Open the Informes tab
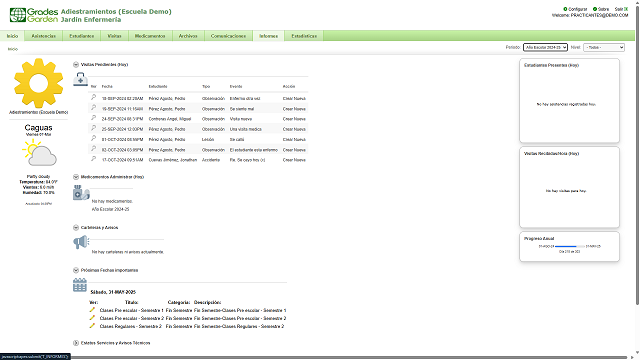Image resolution: width=640 pixels, height=360 pixels. point(268,36)
